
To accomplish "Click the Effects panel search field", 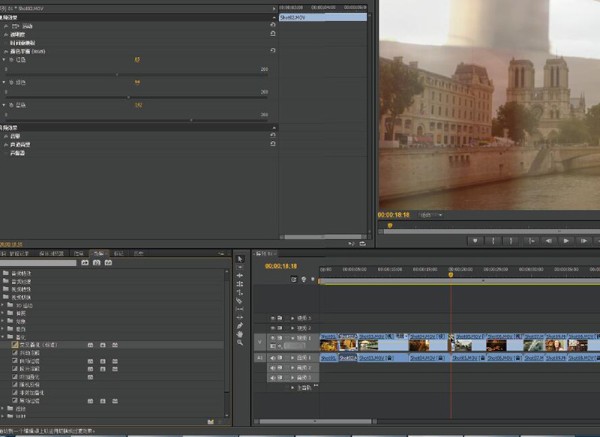I will tap(38, 263).
